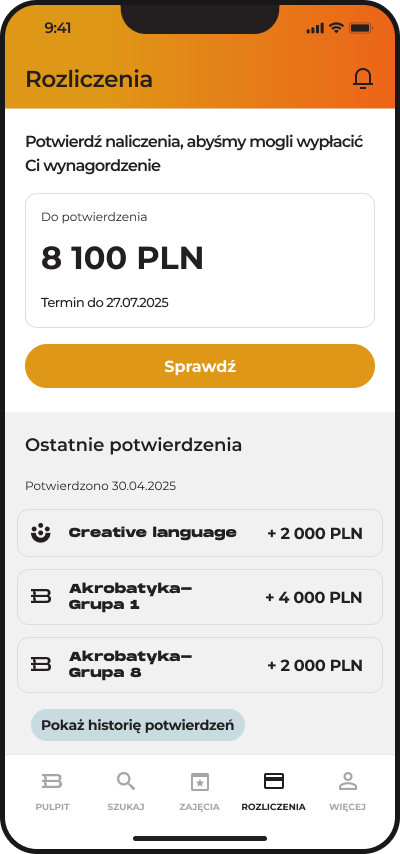The image size is (400, 854).
Task: Open the WIĘCEJ tab label
Action: pos(347,807)
